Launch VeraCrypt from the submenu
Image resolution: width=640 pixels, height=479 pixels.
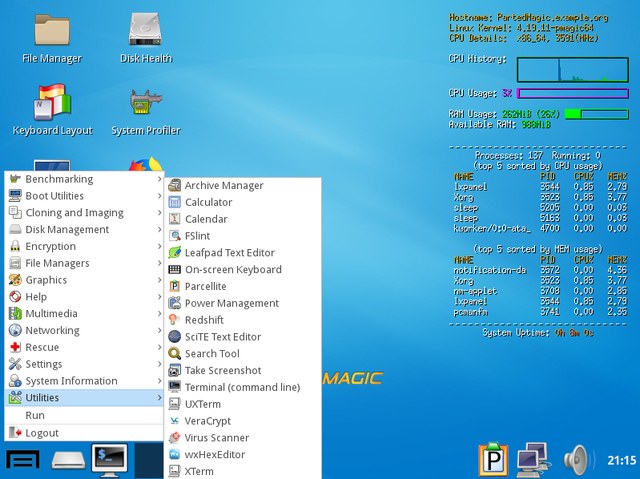[207, 421]
